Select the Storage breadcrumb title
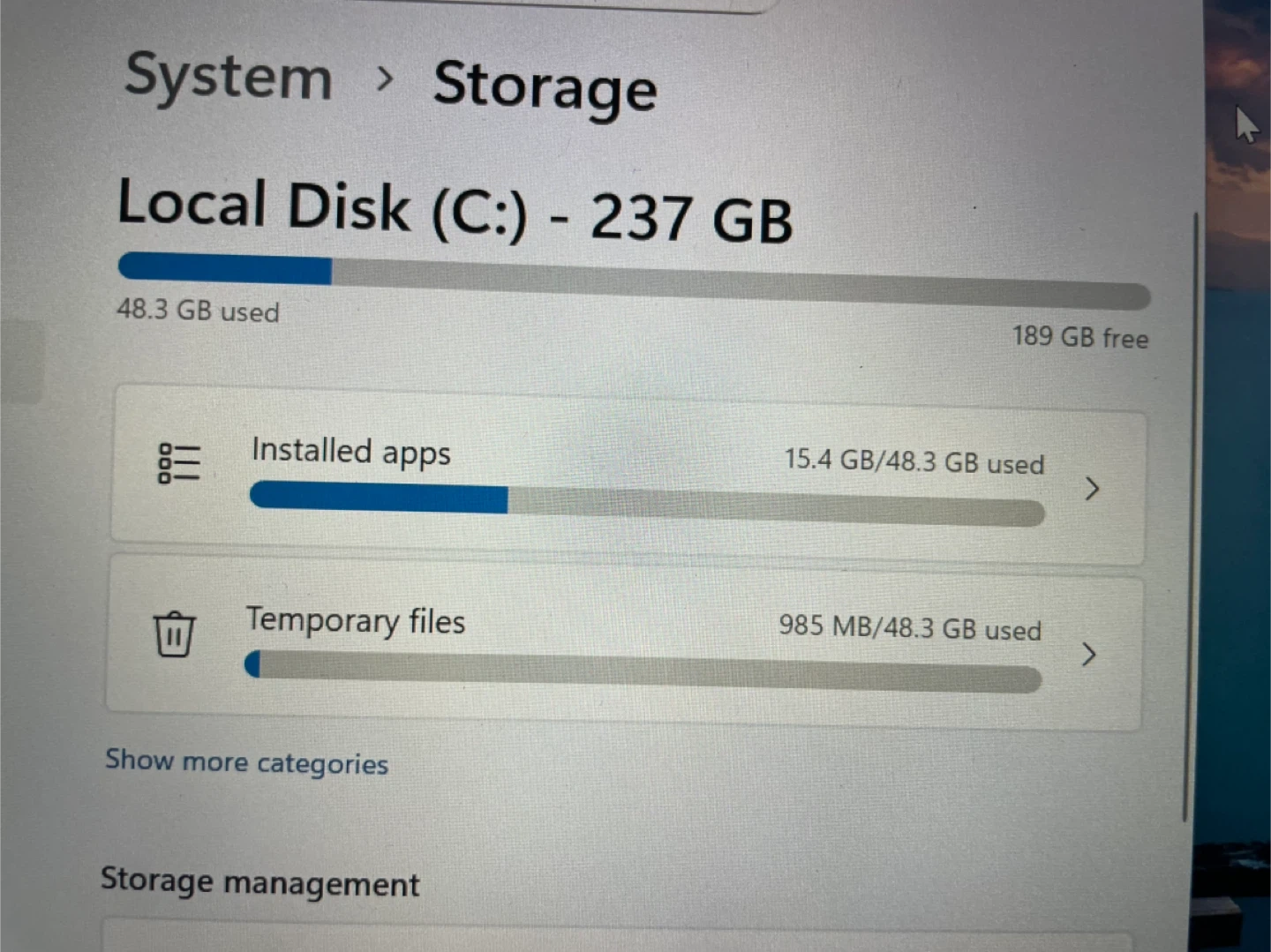Image resolution: width=1271 pixels, height=952 pixels. (x=545, y=86)
